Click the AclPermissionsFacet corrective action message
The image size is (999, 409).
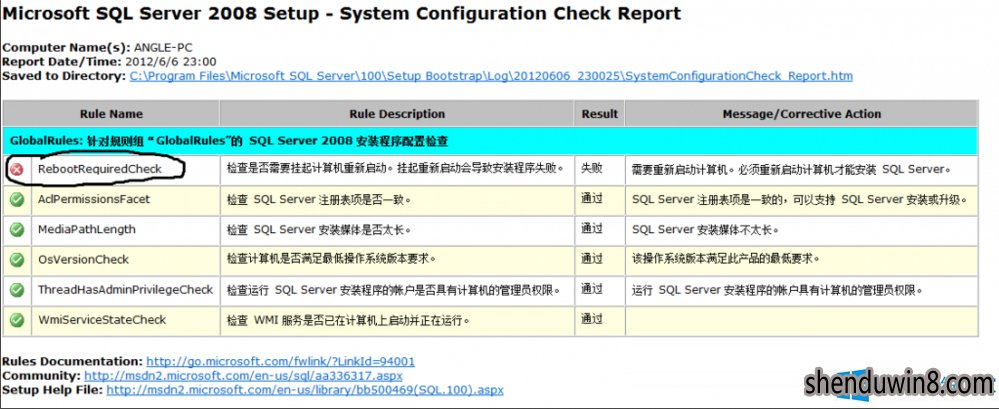(800, 199)
